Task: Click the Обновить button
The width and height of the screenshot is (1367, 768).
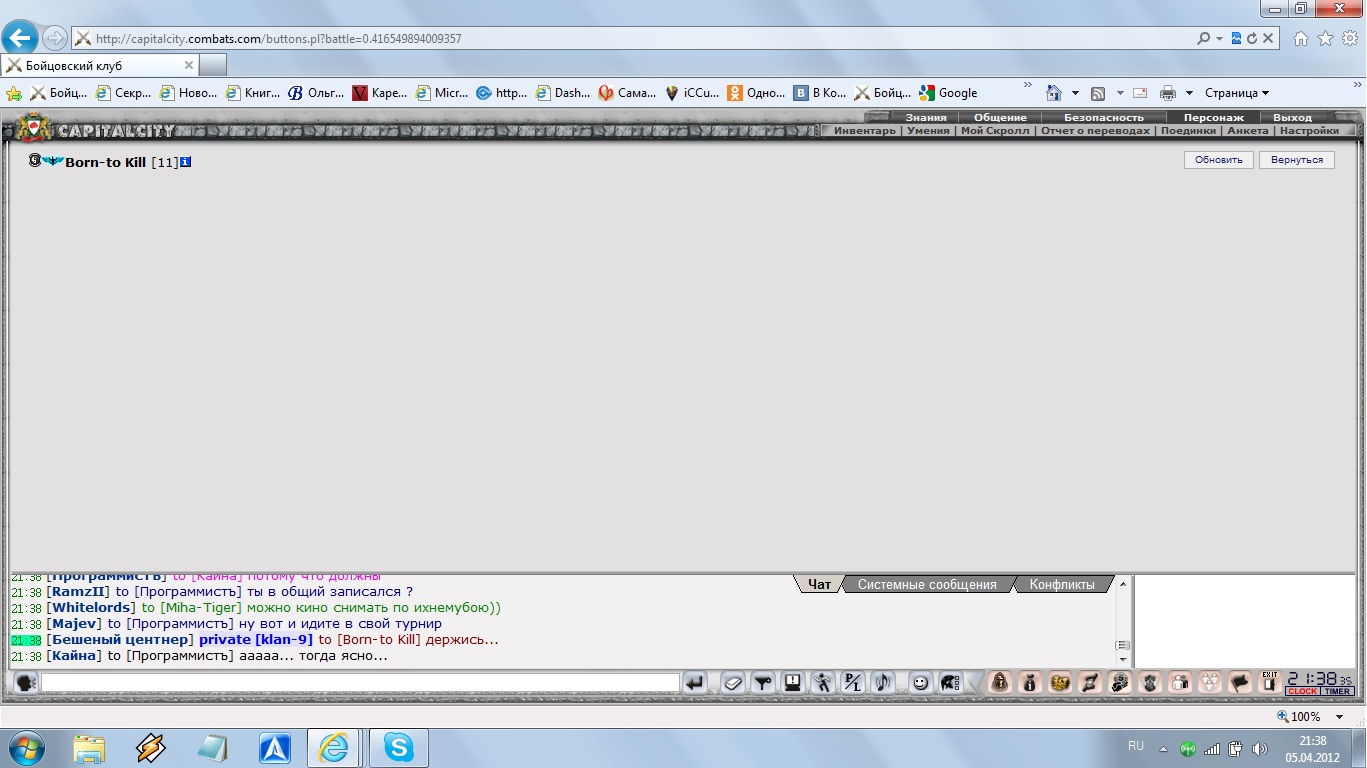Action: [x=1218, y=160]
